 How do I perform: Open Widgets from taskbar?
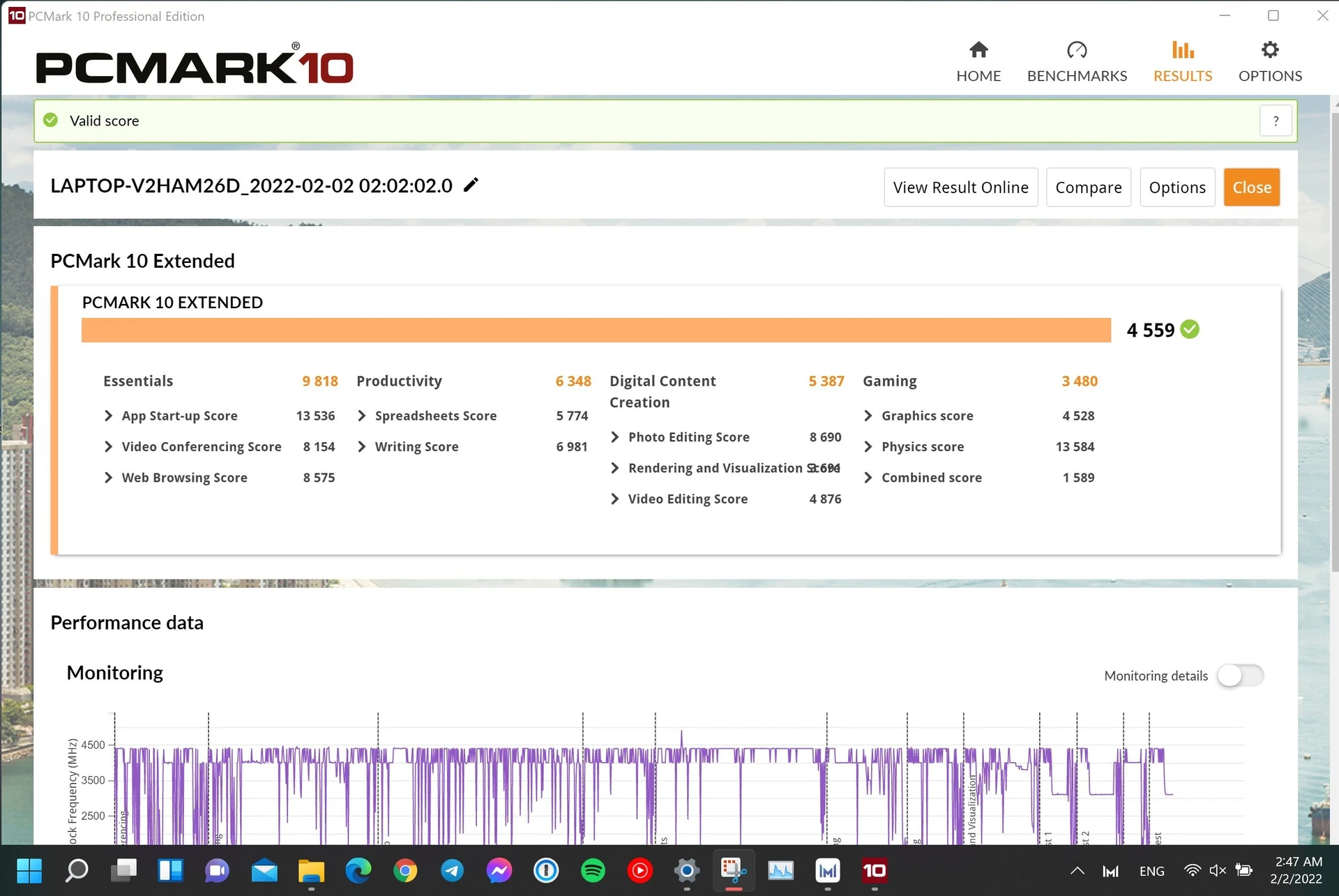pyautogui.click(x=171, y=871)
